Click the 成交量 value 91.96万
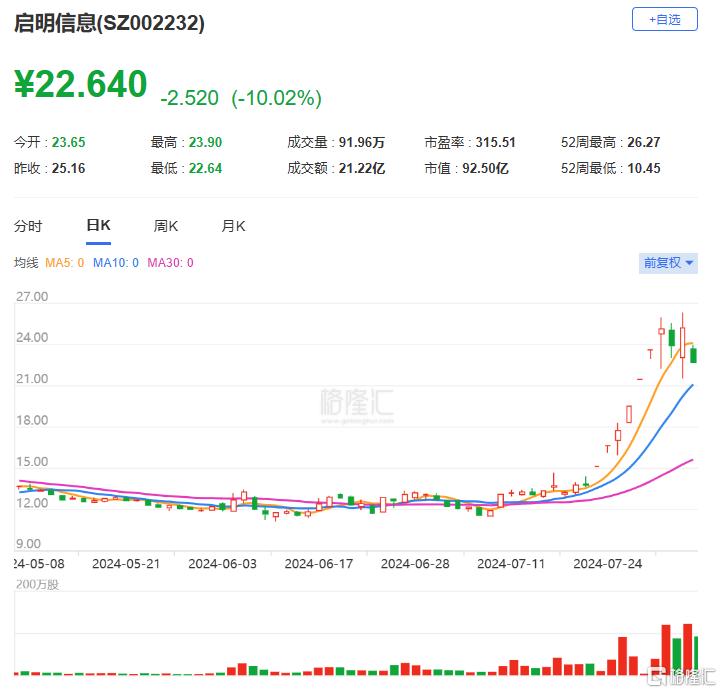 [362, 142]
